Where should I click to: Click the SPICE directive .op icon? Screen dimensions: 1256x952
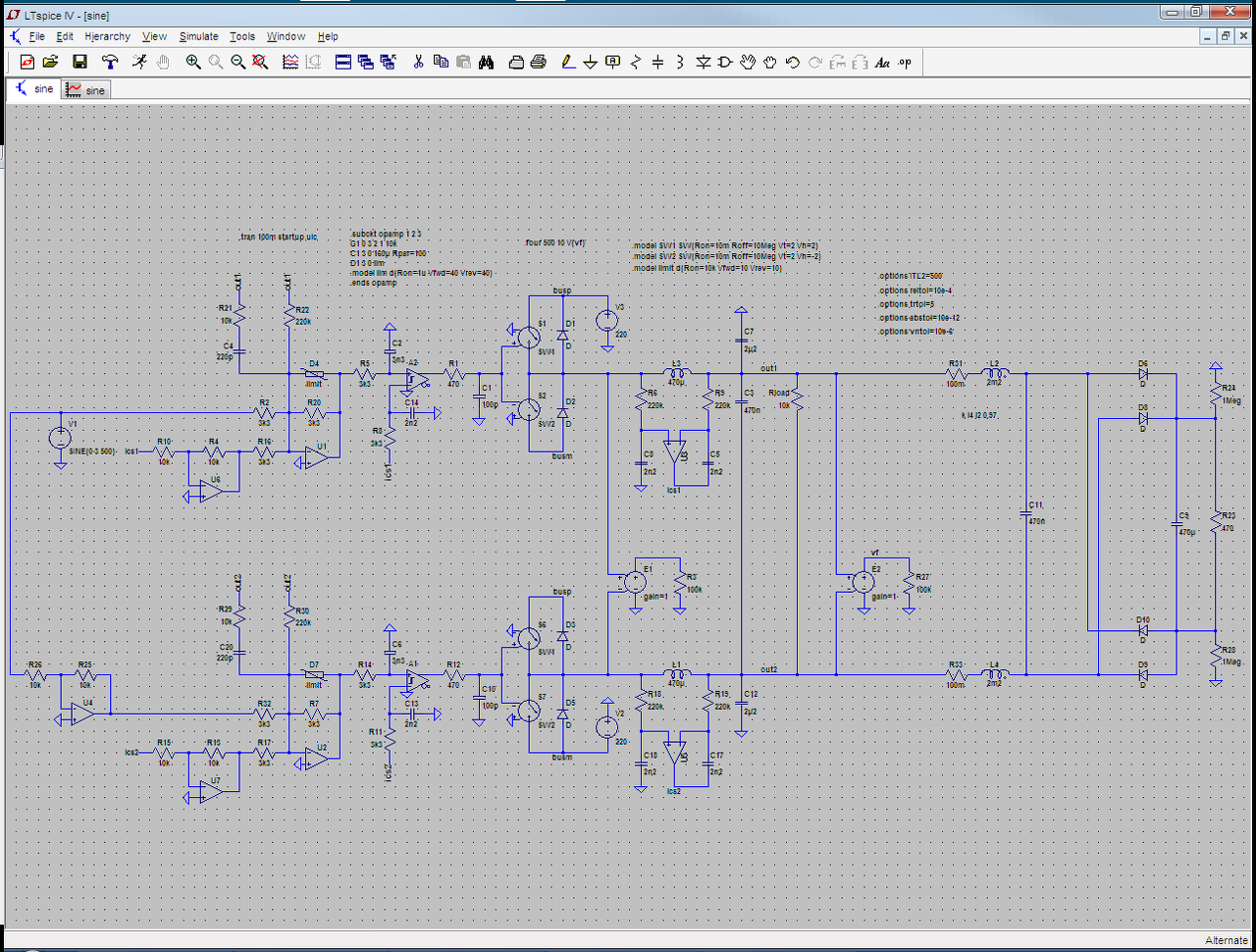[905, 62]
